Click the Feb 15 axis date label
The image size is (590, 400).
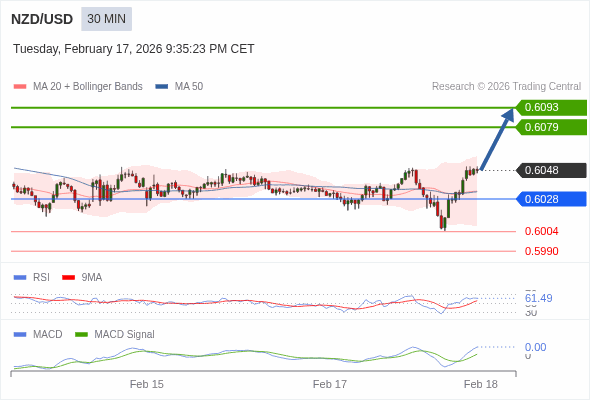pyautogui.click(x=147, y=384)
